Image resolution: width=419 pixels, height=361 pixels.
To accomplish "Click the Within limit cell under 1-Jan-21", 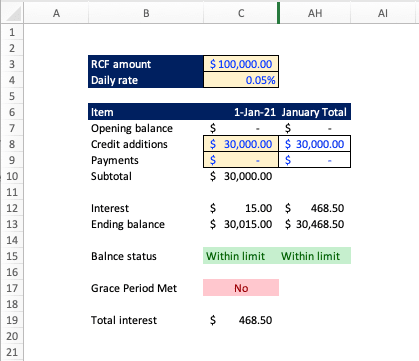I will tap(241, 256).
